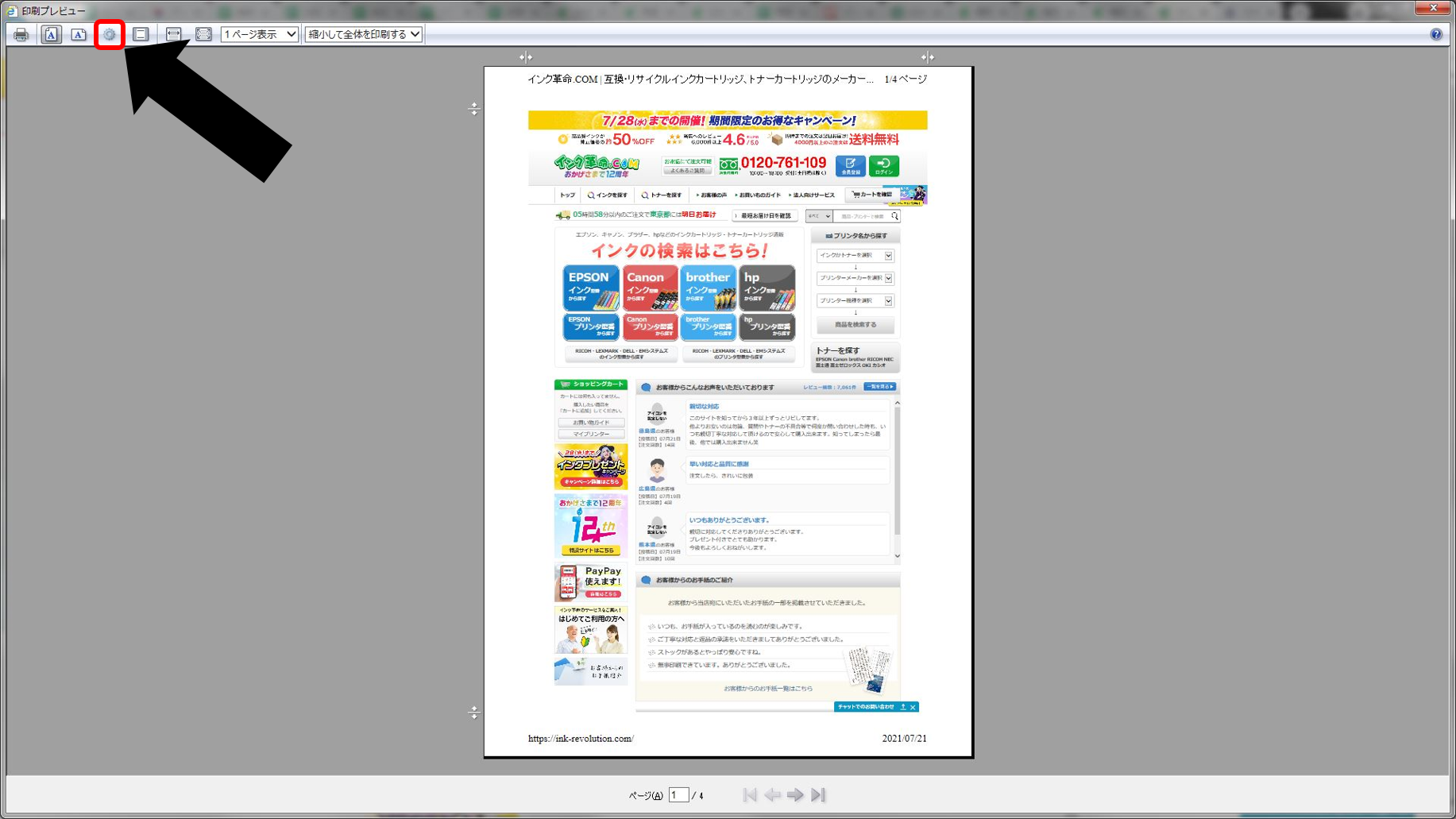This screenshot has width=1456, height=819.
Task: Switch preview to full width view
Action: point(173,34)
